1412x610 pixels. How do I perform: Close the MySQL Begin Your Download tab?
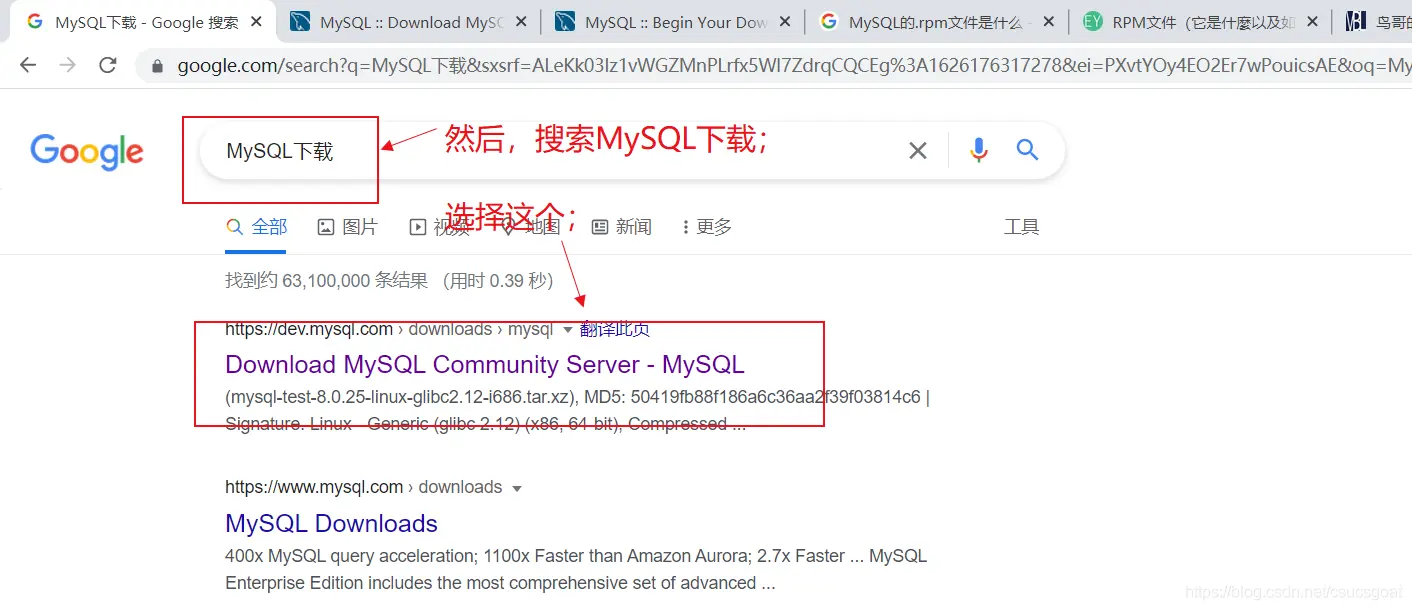click(x=783, y=22)
